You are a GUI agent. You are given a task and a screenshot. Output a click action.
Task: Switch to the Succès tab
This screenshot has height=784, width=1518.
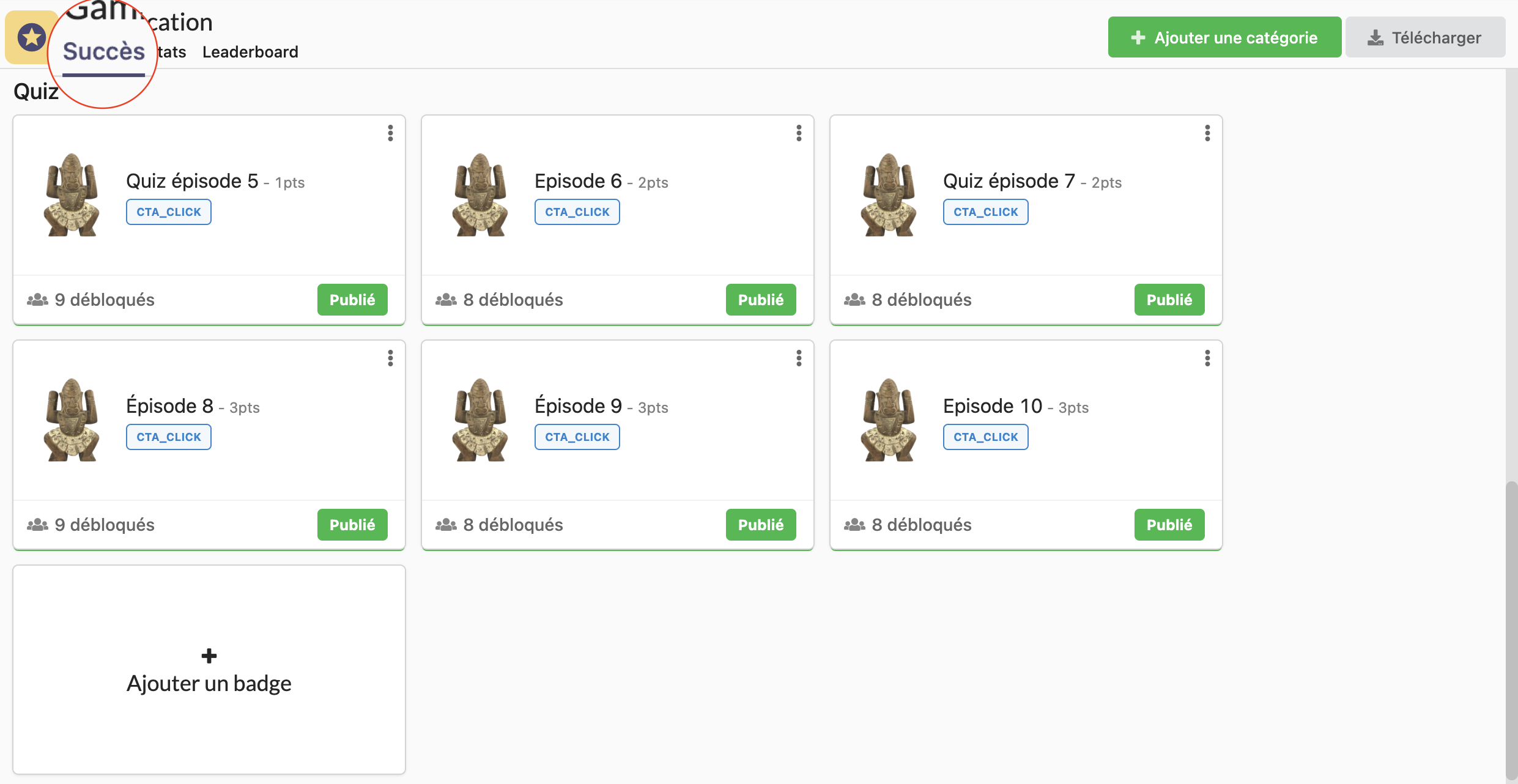coord(104,52)
